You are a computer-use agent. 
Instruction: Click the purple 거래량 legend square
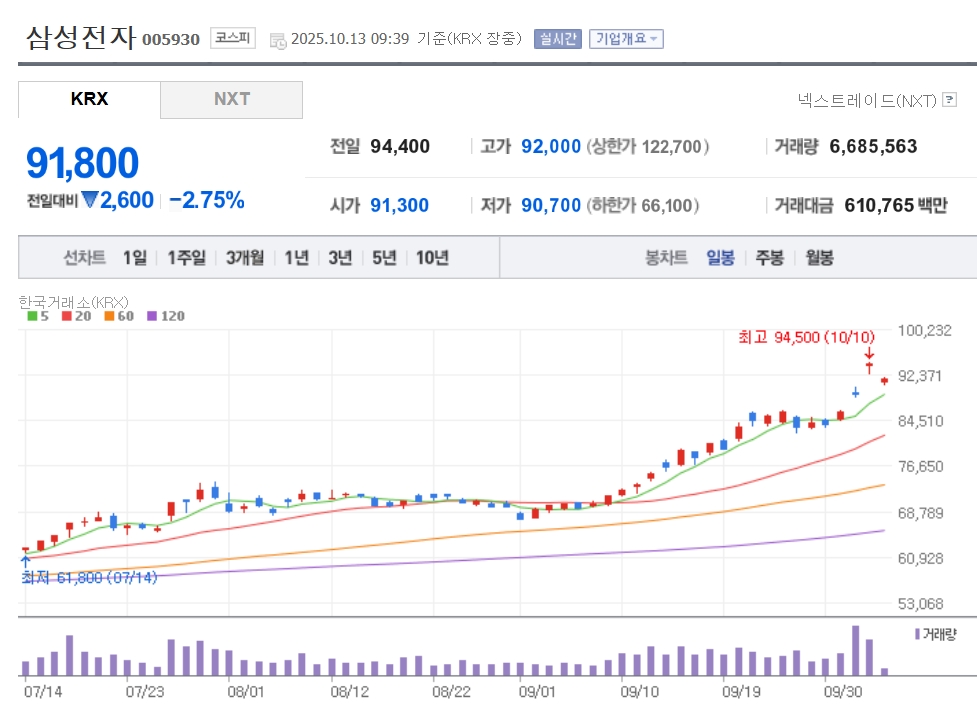[x=917, y=634]
